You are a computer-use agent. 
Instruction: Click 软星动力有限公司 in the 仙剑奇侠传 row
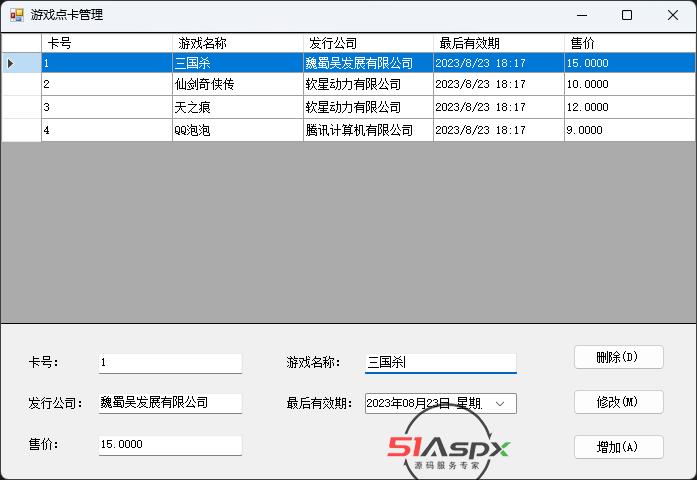click(x=368, y=84)
